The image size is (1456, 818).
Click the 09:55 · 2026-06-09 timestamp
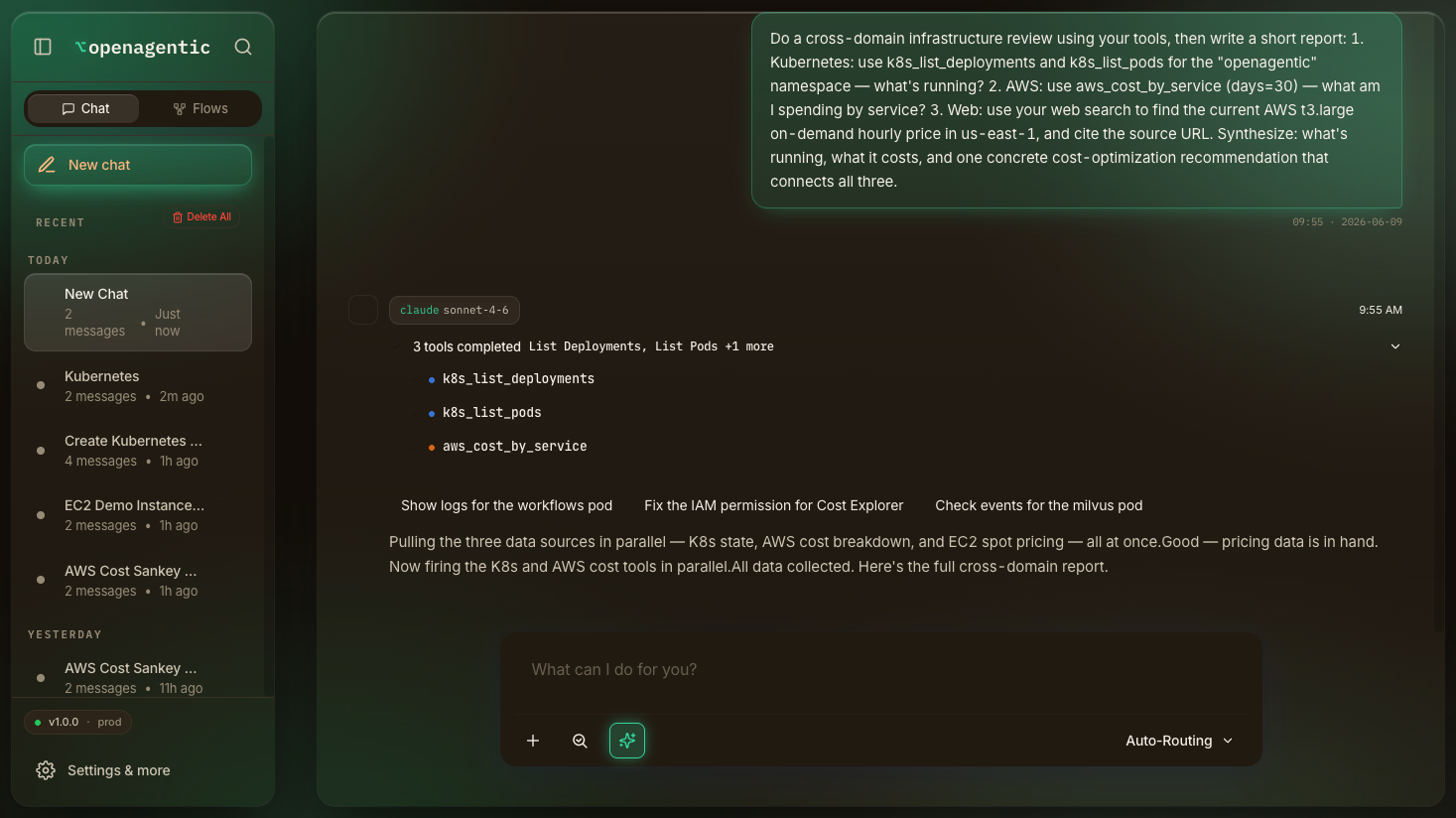[x=1347, y=222]
